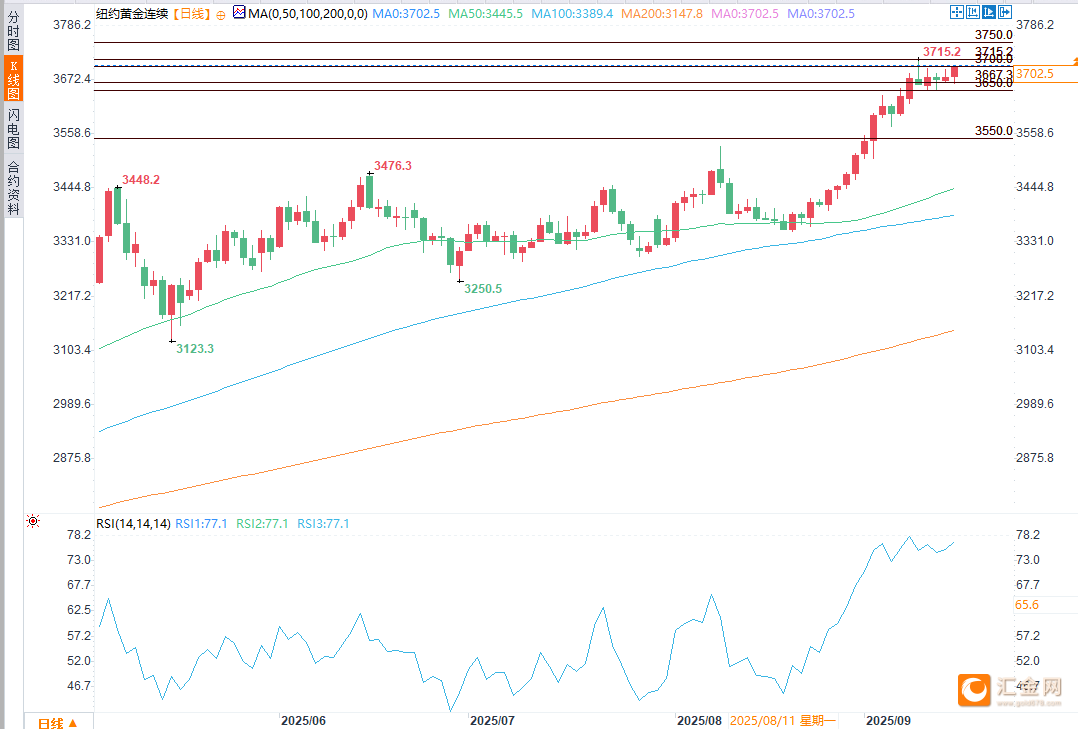
Task: Click the MA200:3147.8 value
Action: coord(662,14)
